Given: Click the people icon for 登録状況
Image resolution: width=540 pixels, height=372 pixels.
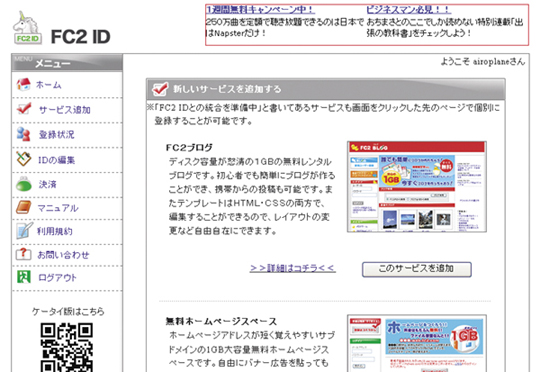Looking at the screenshot, I should point(23,134).
